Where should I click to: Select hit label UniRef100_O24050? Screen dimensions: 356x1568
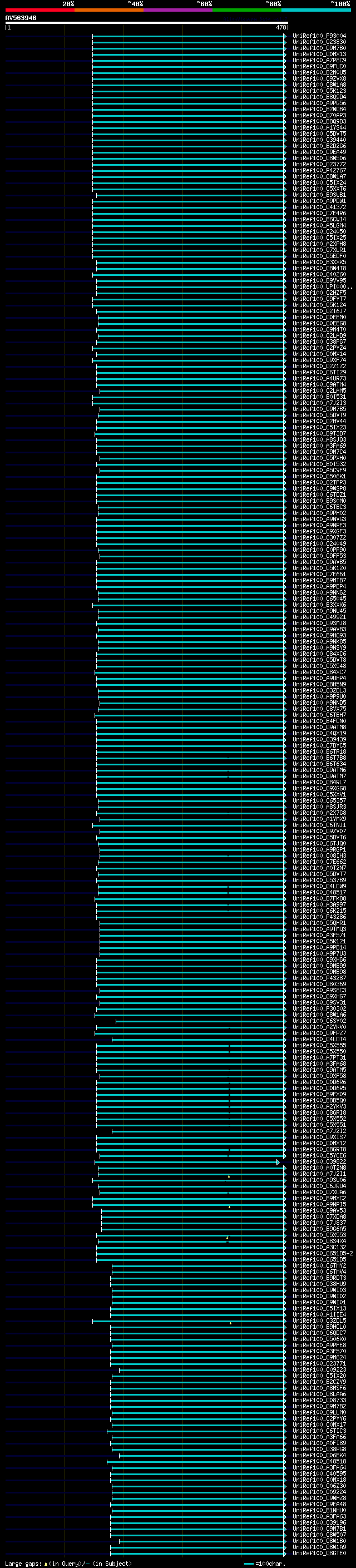pyautogui.click(x=319, y=232)
